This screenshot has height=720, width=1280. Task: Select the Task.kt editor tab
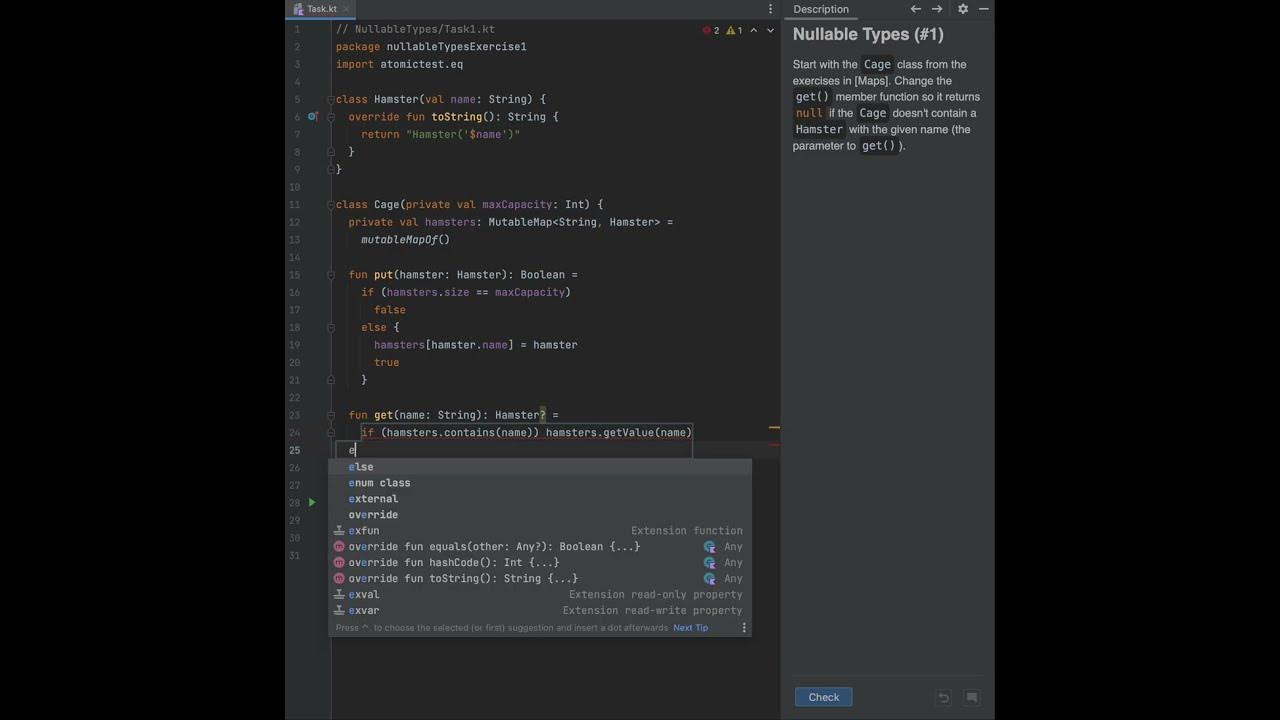[x=321, y=9]
